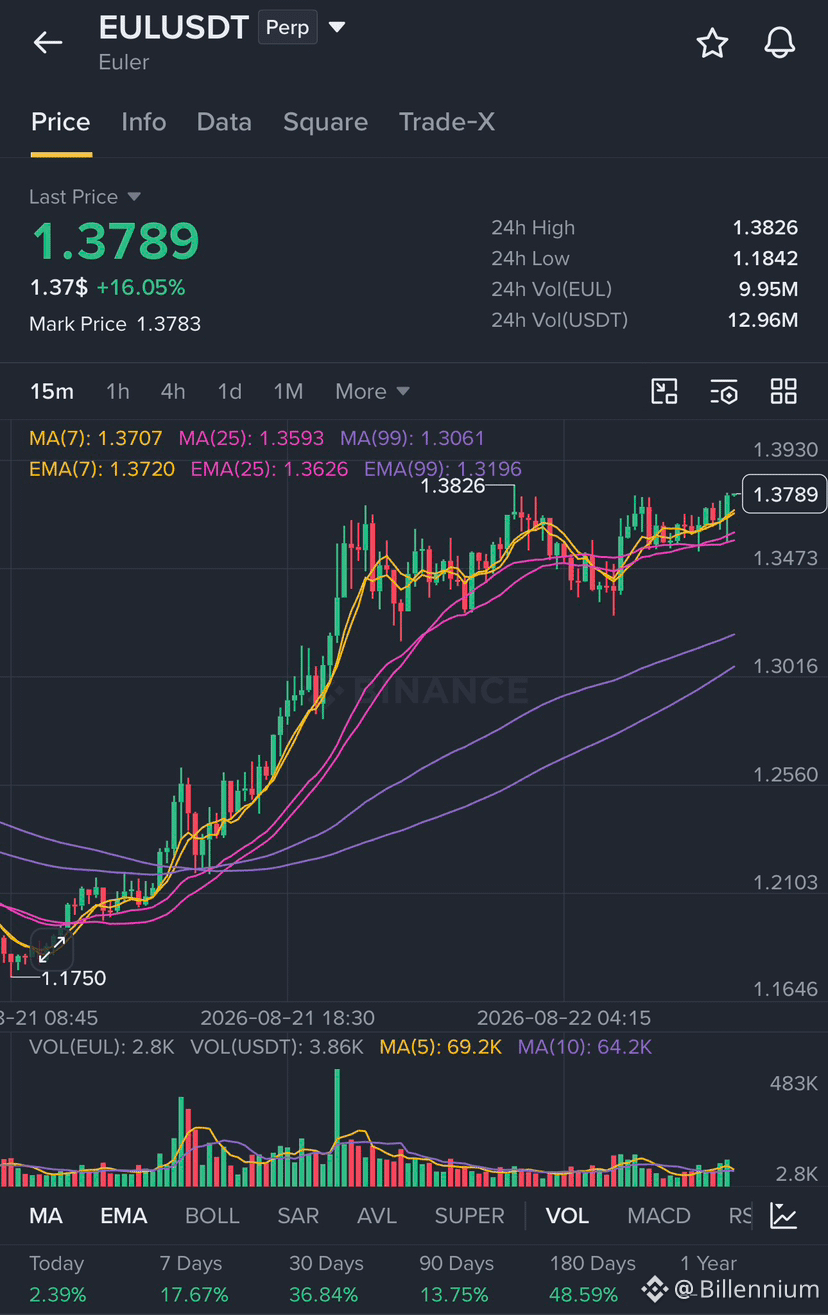Screen dimensions: 828x1315
Task: Select the 1d timeframe
Action: pyautogui.click(x=230, y=391)
